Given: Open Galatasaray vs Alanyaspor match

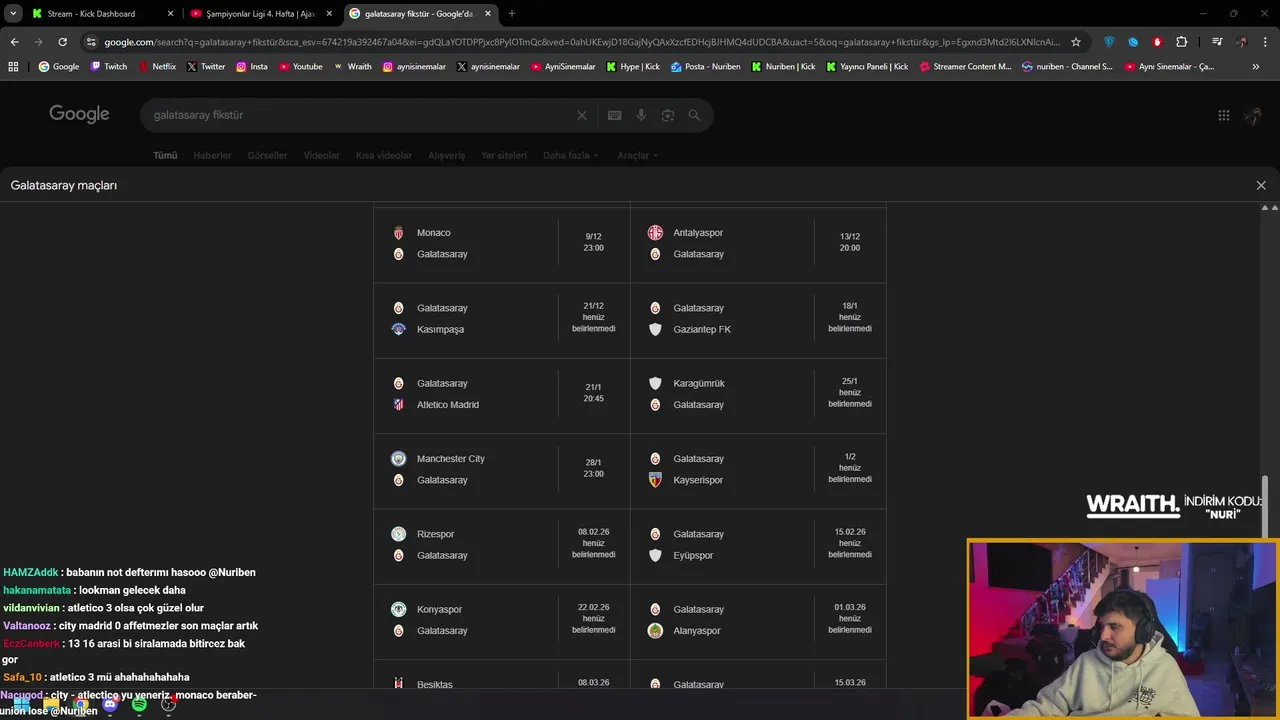Looking at the screenshot, I should tap(758, 621).
